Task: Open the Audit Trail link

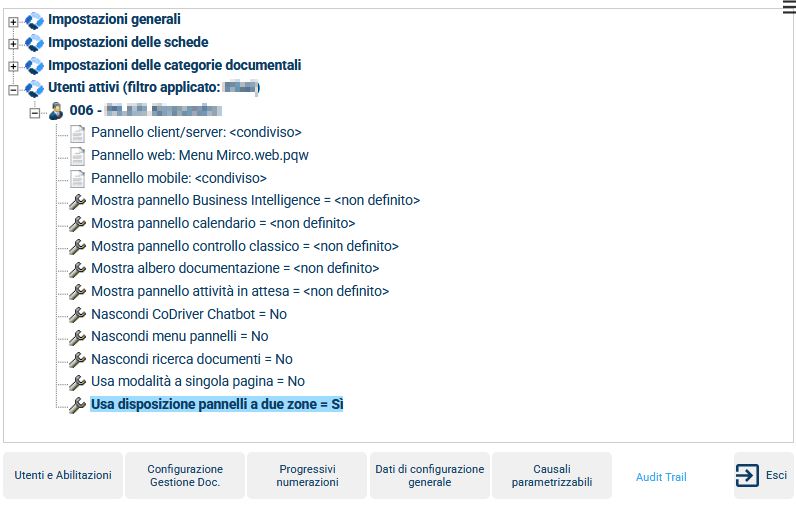Action: [x=661, y=477]
